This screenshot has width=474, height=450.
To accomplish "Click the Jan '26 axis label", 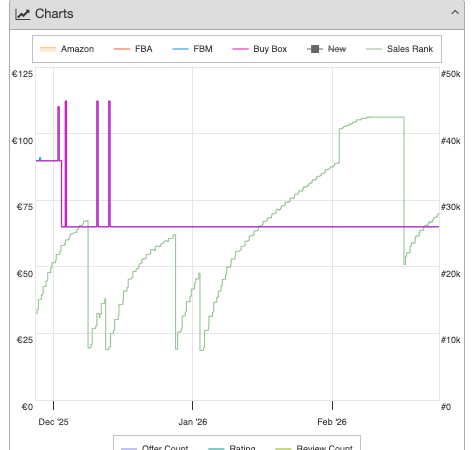I will [x=193, y=422].
